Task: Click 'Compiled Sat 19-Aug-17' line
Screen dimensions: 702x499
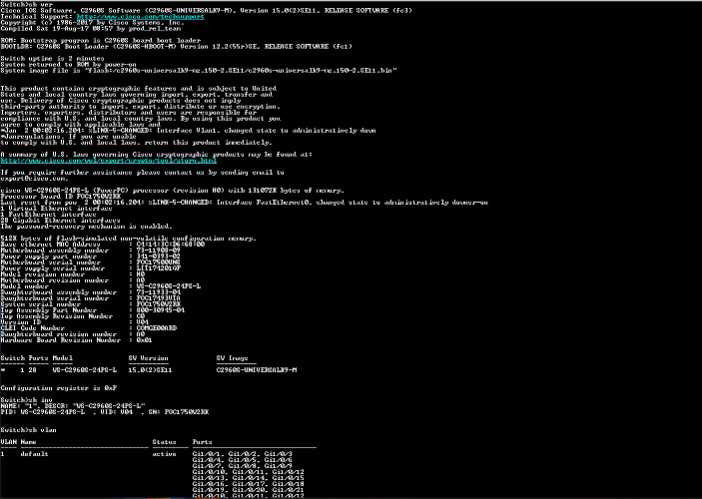Action: pos(90,29)
